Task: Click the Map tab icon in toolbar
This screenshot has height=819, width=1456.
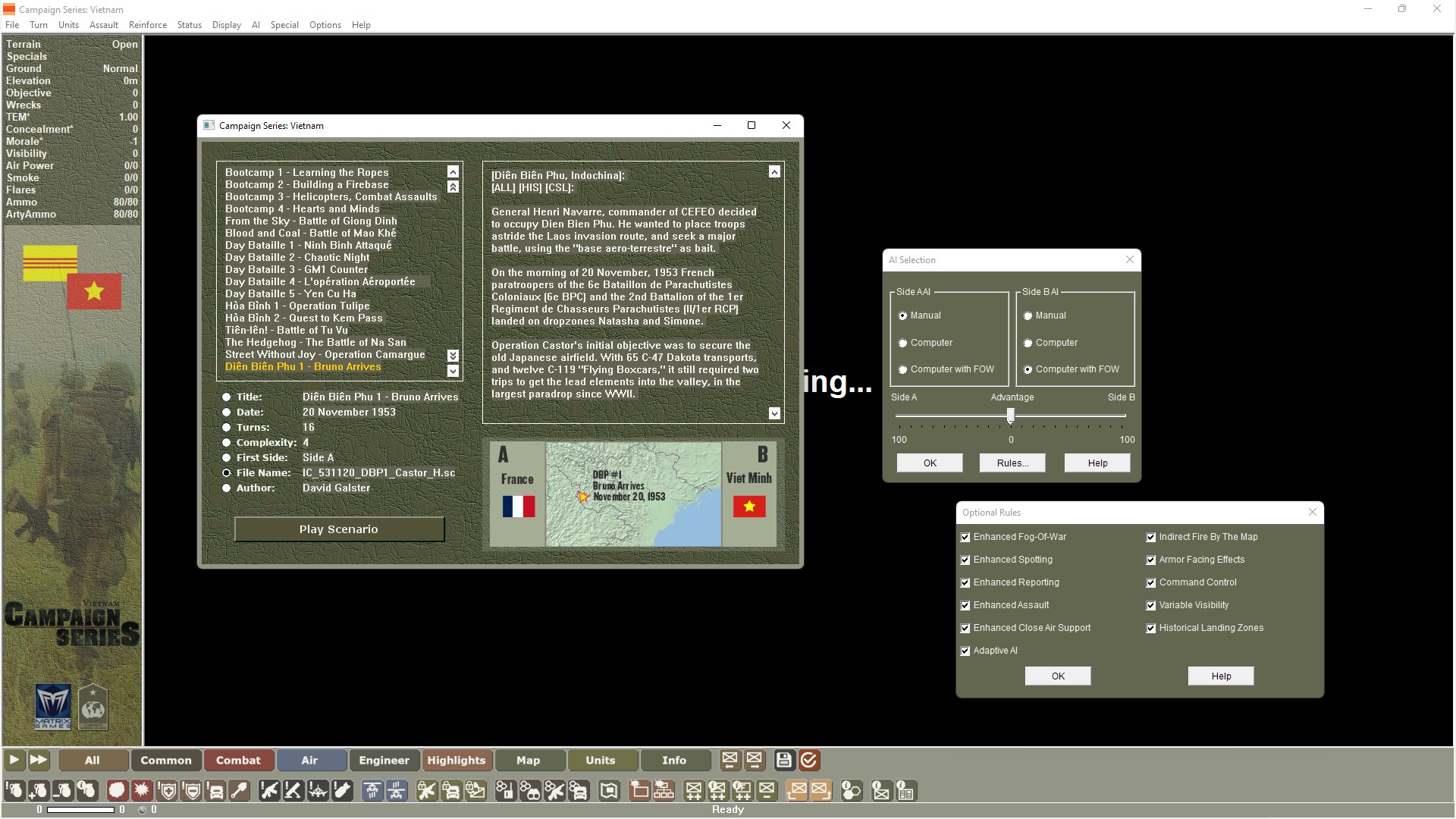Action: pos(528,759)
